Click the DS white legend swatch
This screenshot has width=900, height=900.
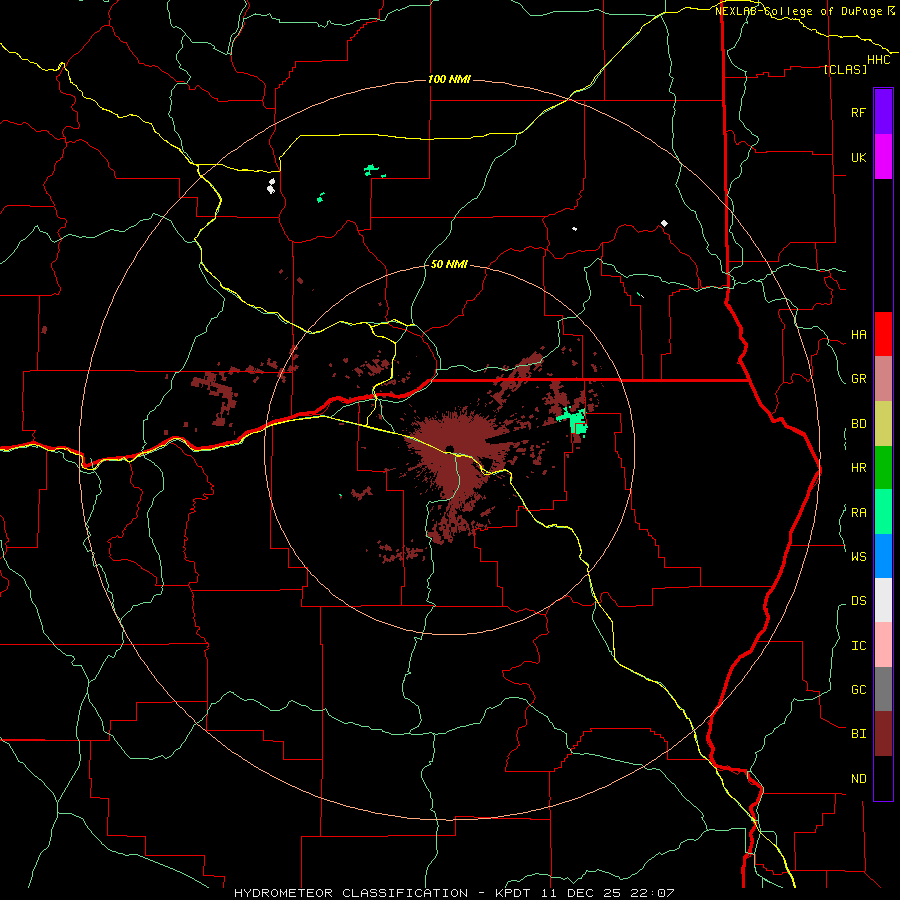[883, 600]
